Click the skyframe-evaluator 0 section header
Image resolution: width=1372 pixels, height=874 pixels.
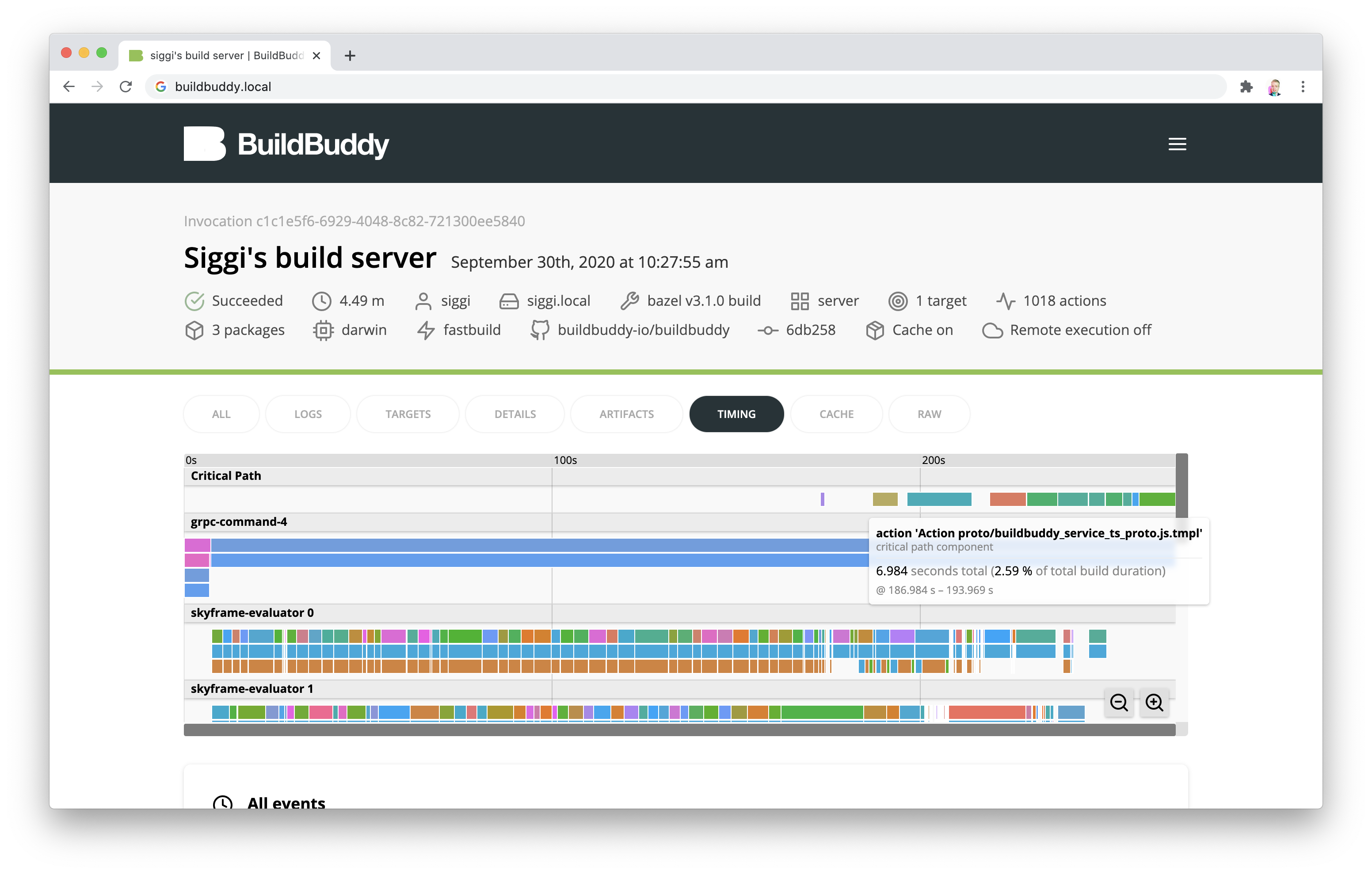pos(679,613)
